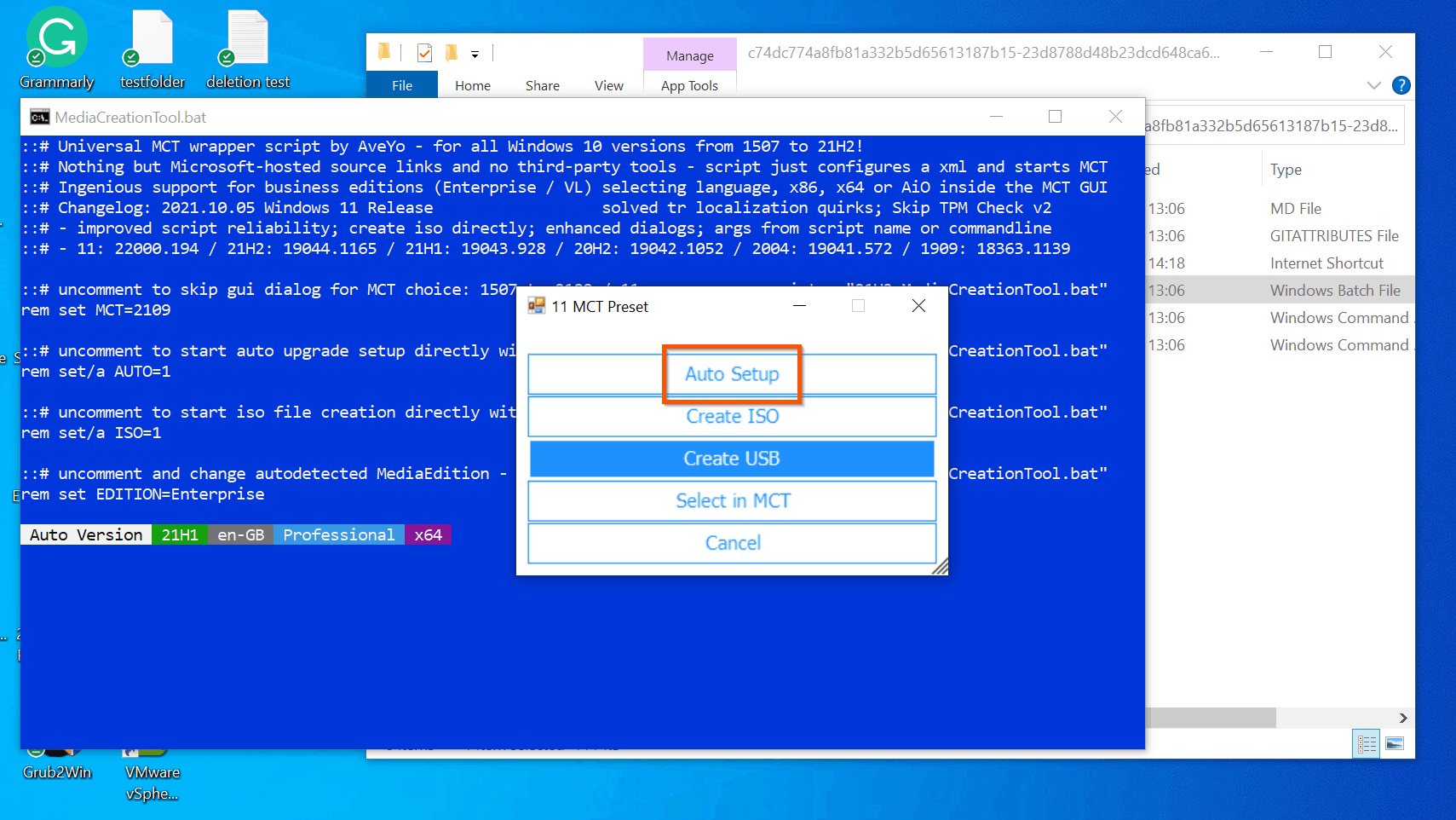Click the Manage contextual tab
This screenshot has height=820, width=1456.
tap(690, 55)
